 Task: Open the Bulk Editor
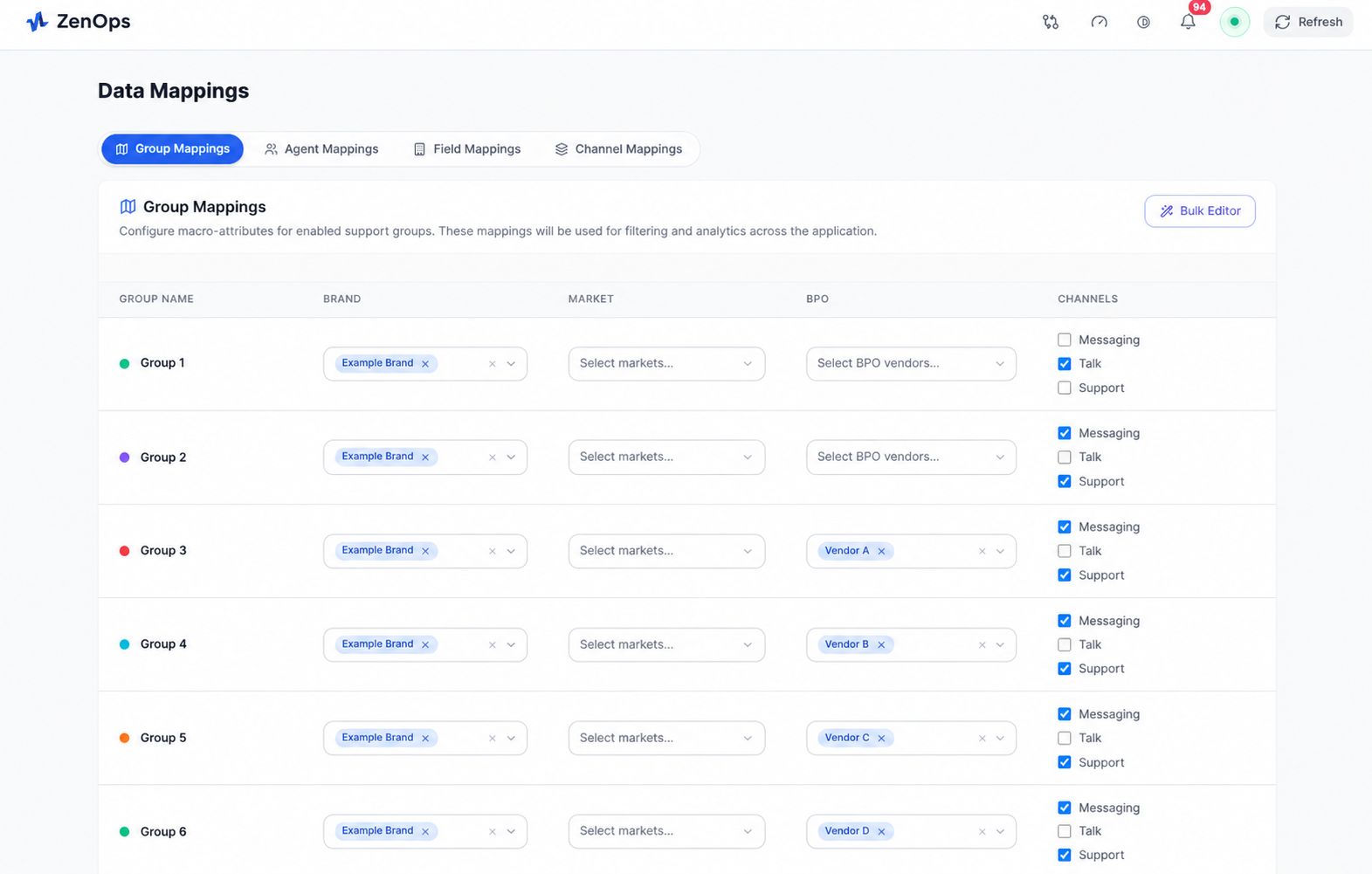click(1200, 210)
